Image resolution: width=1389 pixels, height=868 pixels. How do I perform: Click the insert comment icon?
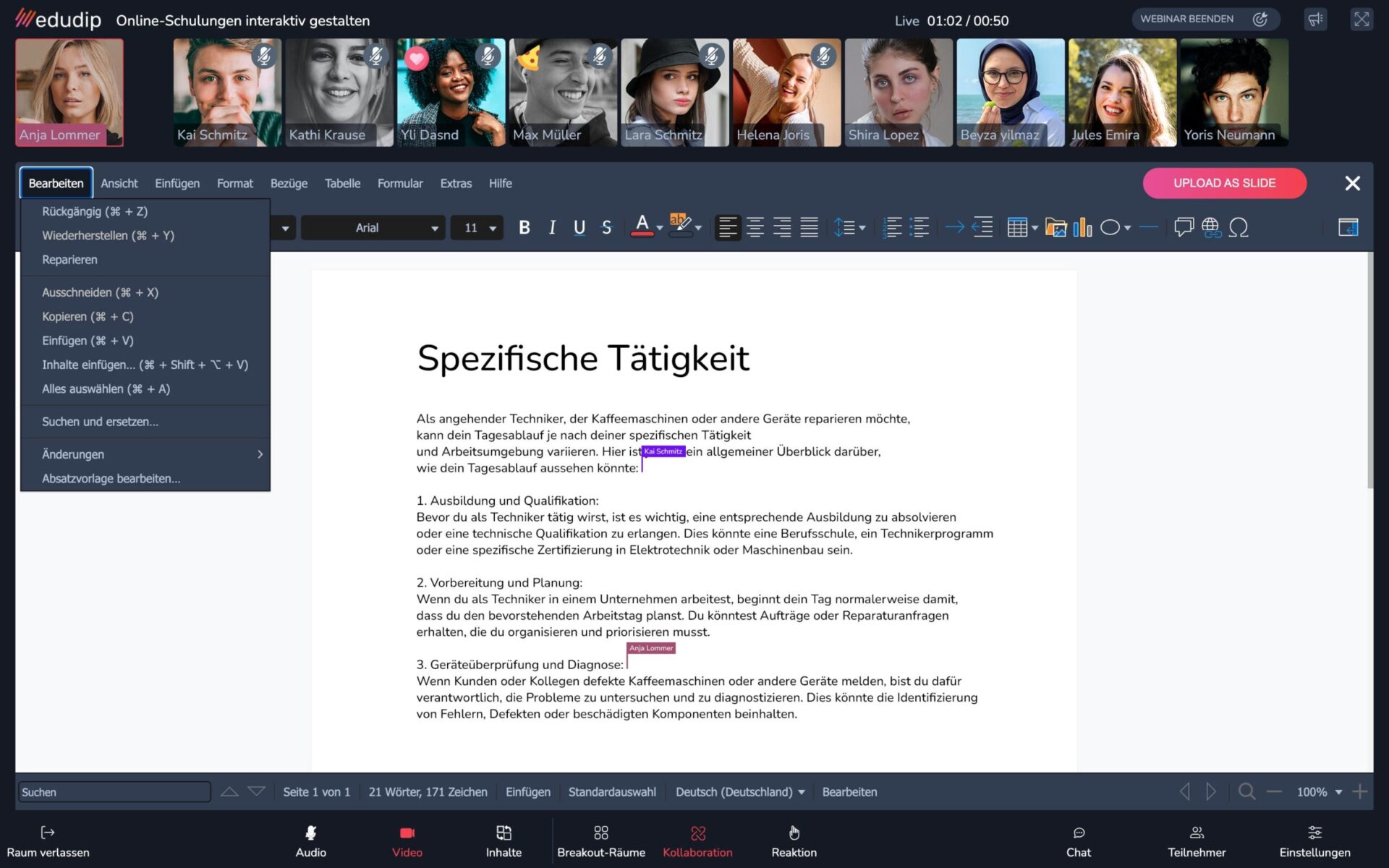click(x=1184, y=228)
